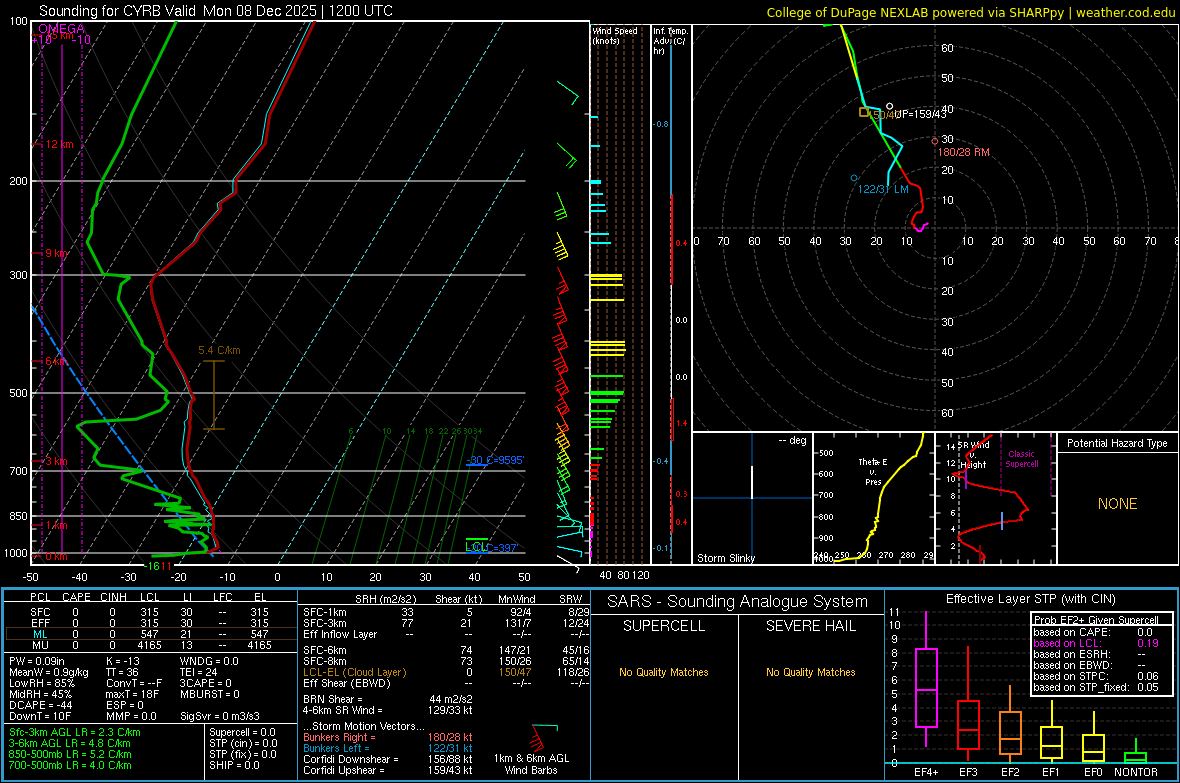Click the based on STPC: 0.06 line
The height and width of the screenshot is (783, 1180).
click(1096, 676)
